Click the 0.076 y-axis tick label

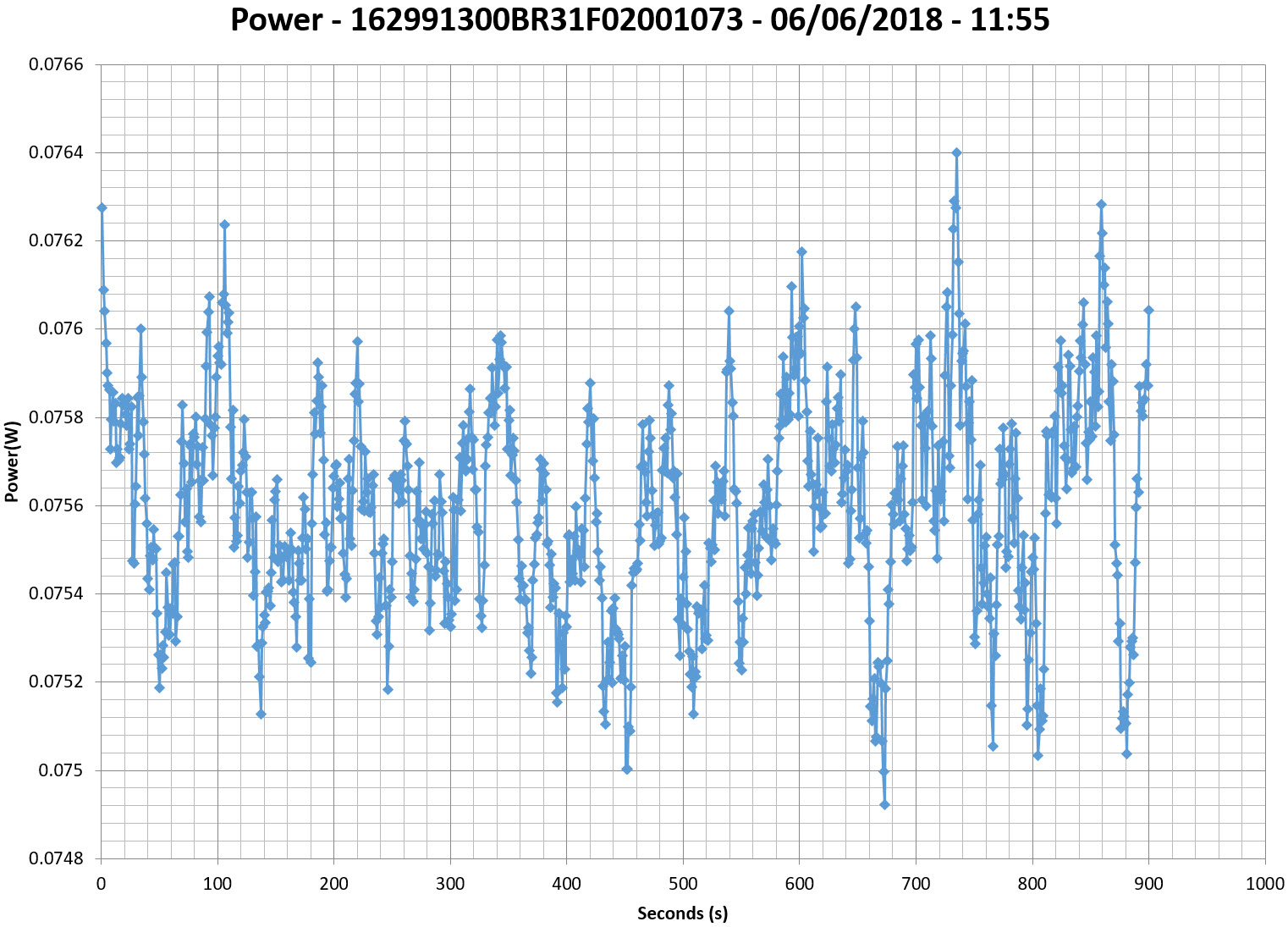pos(61,328)
